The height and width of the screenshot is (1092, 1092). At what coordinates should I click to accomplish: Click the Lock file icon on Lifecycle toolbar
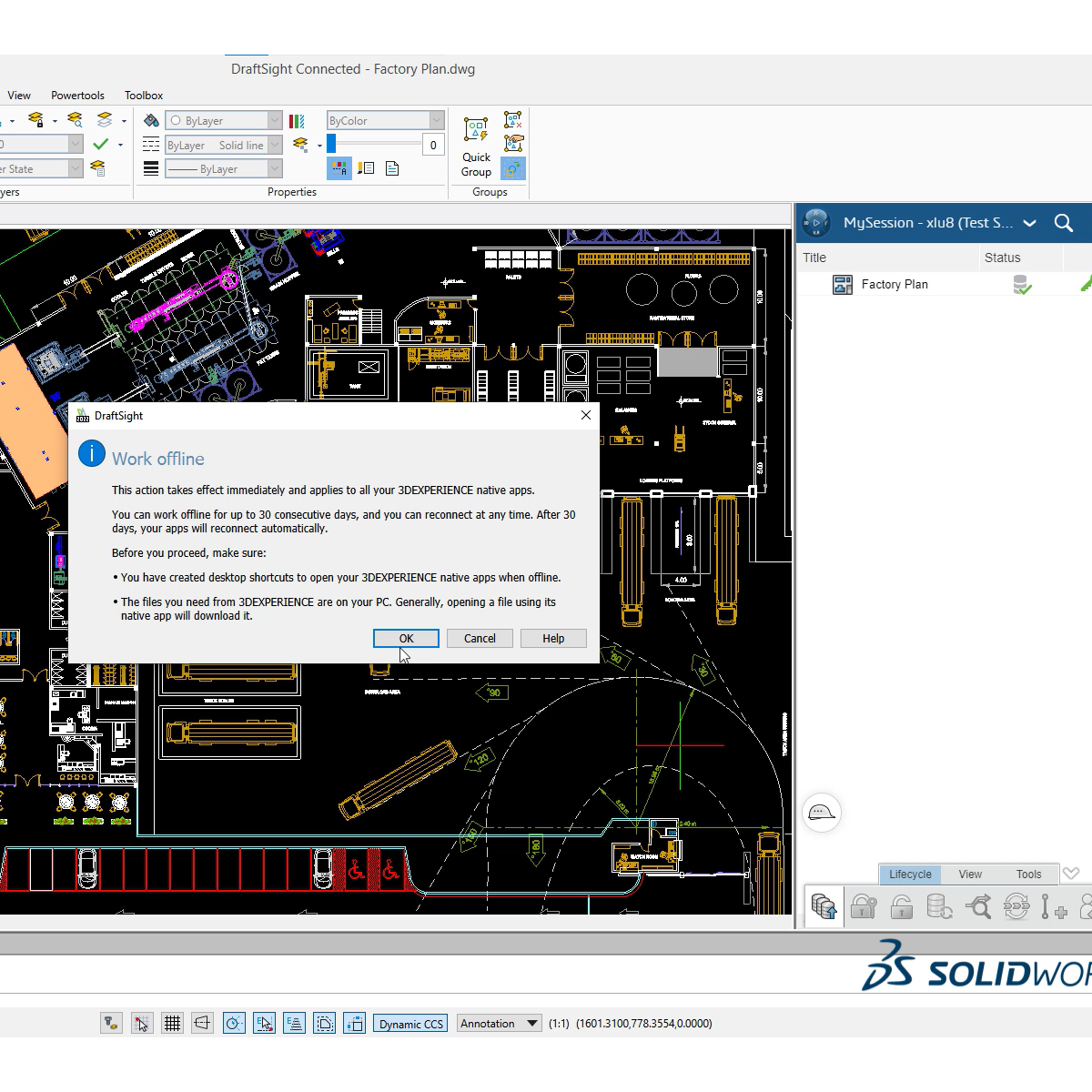pos(863,906)
